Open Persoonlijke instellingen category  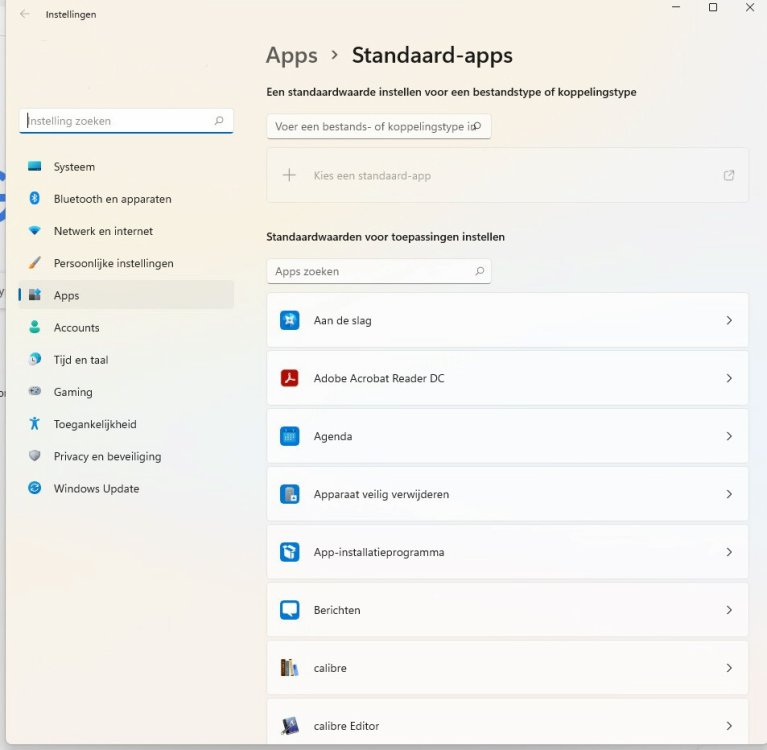(126, 263)
